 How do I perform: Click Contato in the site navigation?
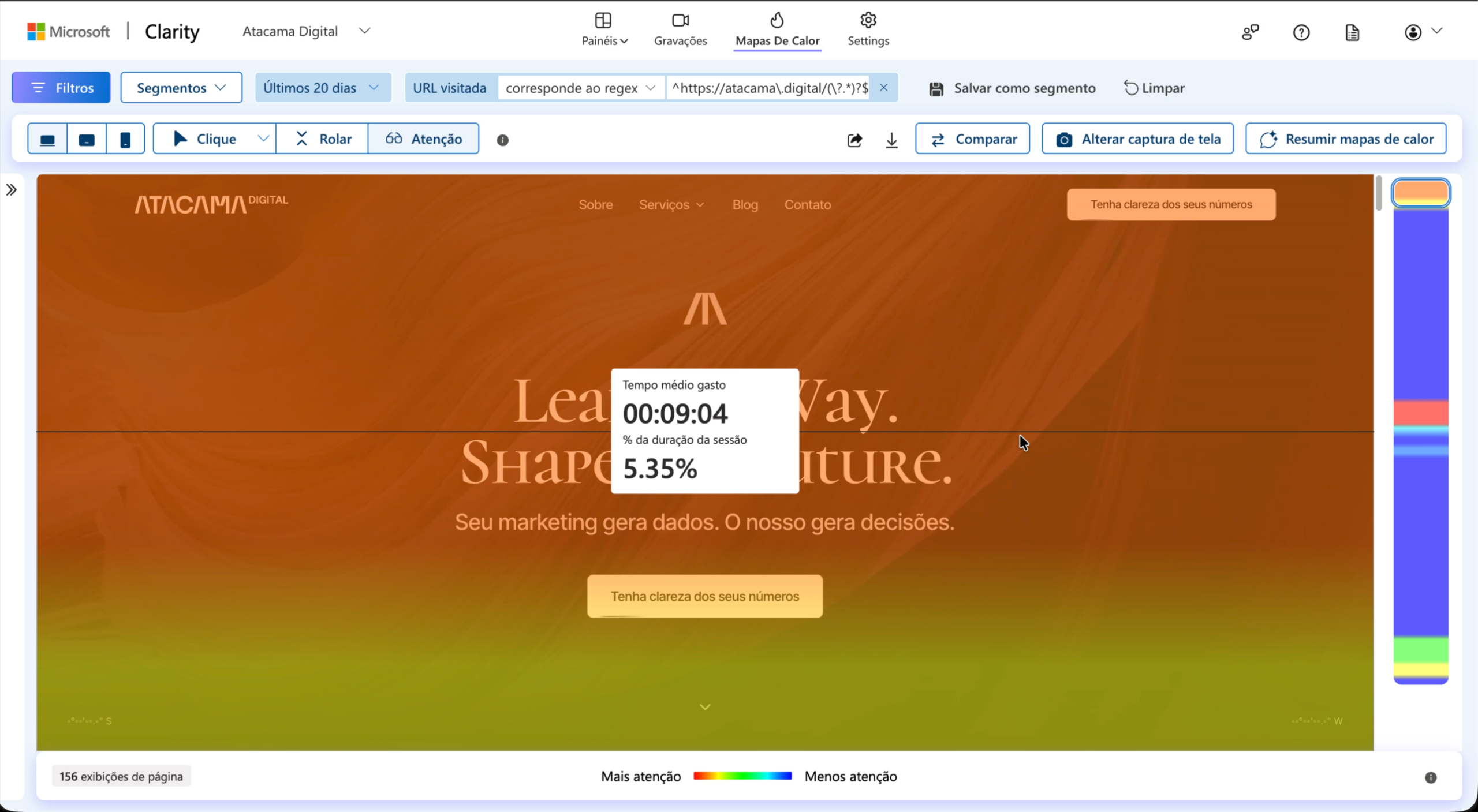808,205
